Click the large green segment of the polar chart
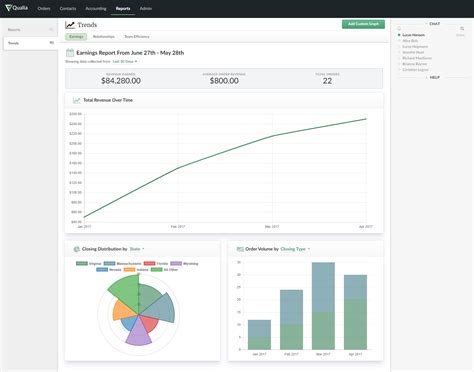 click(x=126, y=292)
